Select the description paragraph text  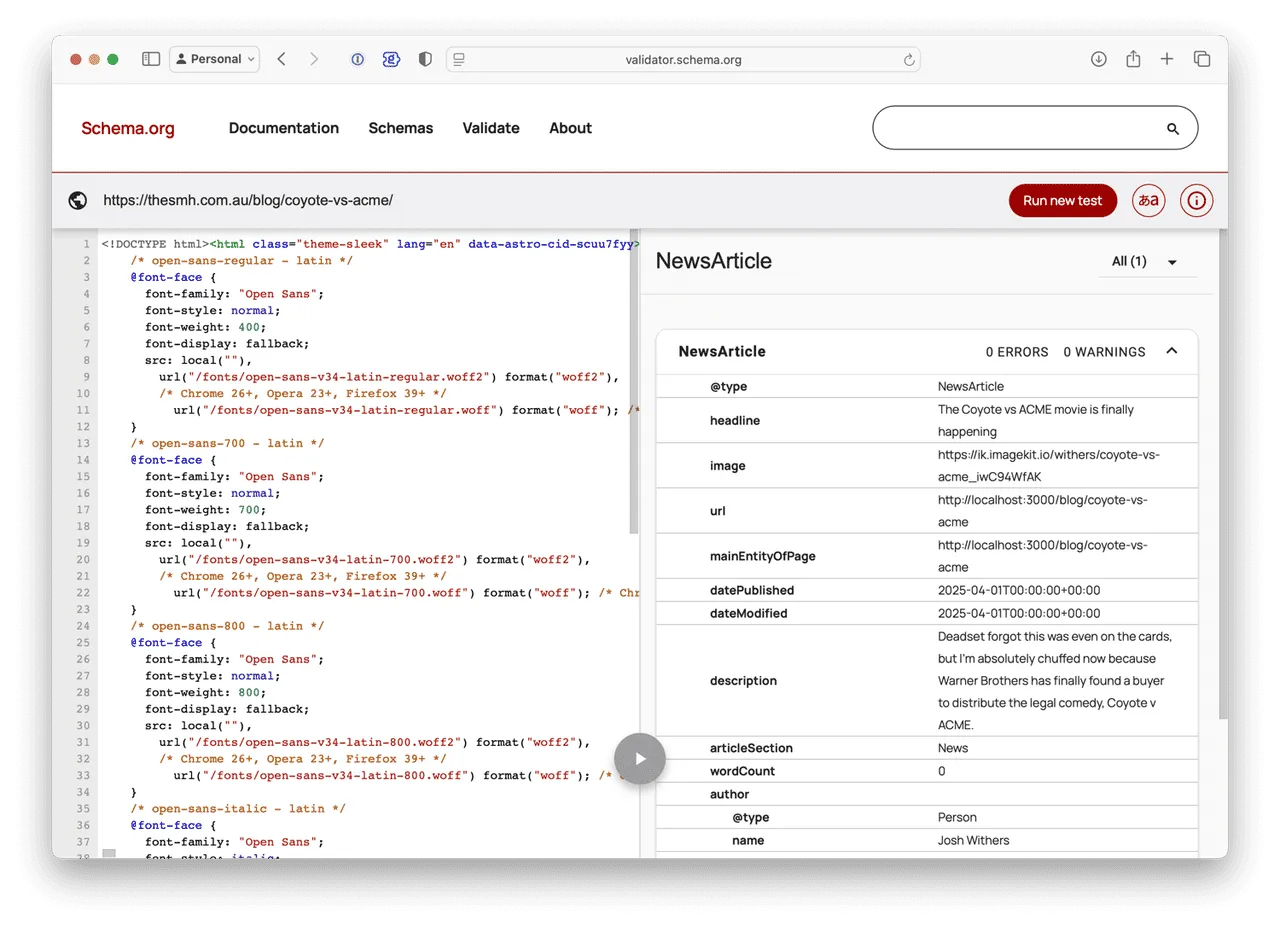(x=1055, y=680)
